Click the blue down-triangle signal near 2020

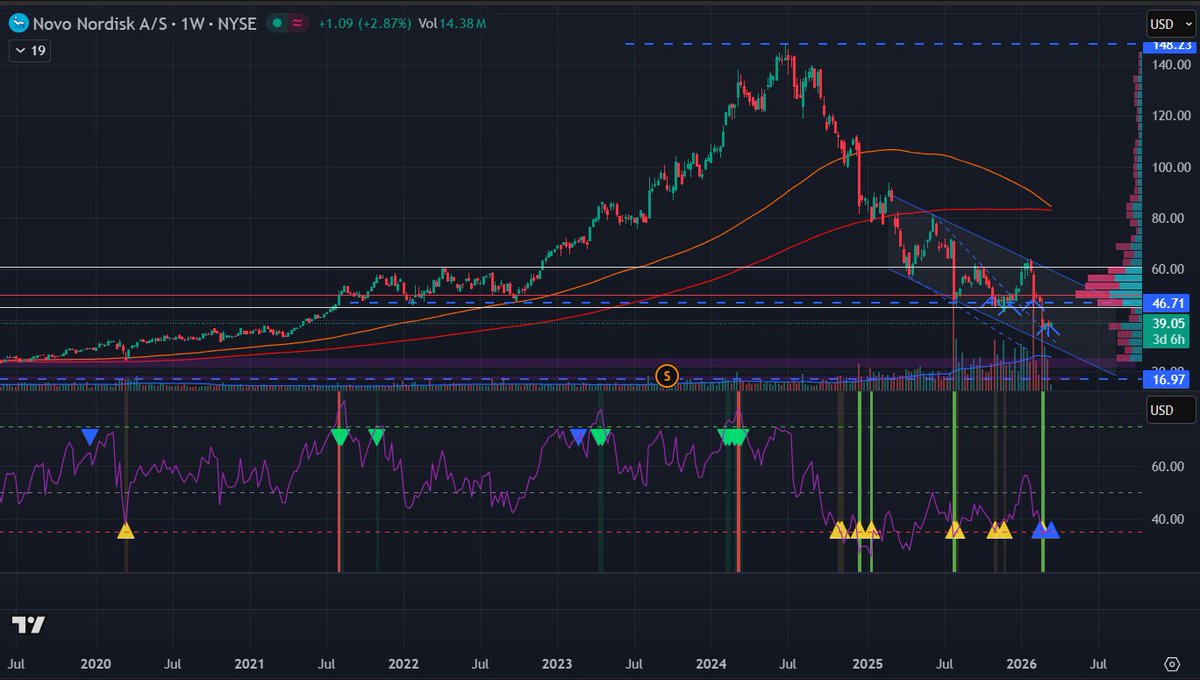[x=90, y=436]
